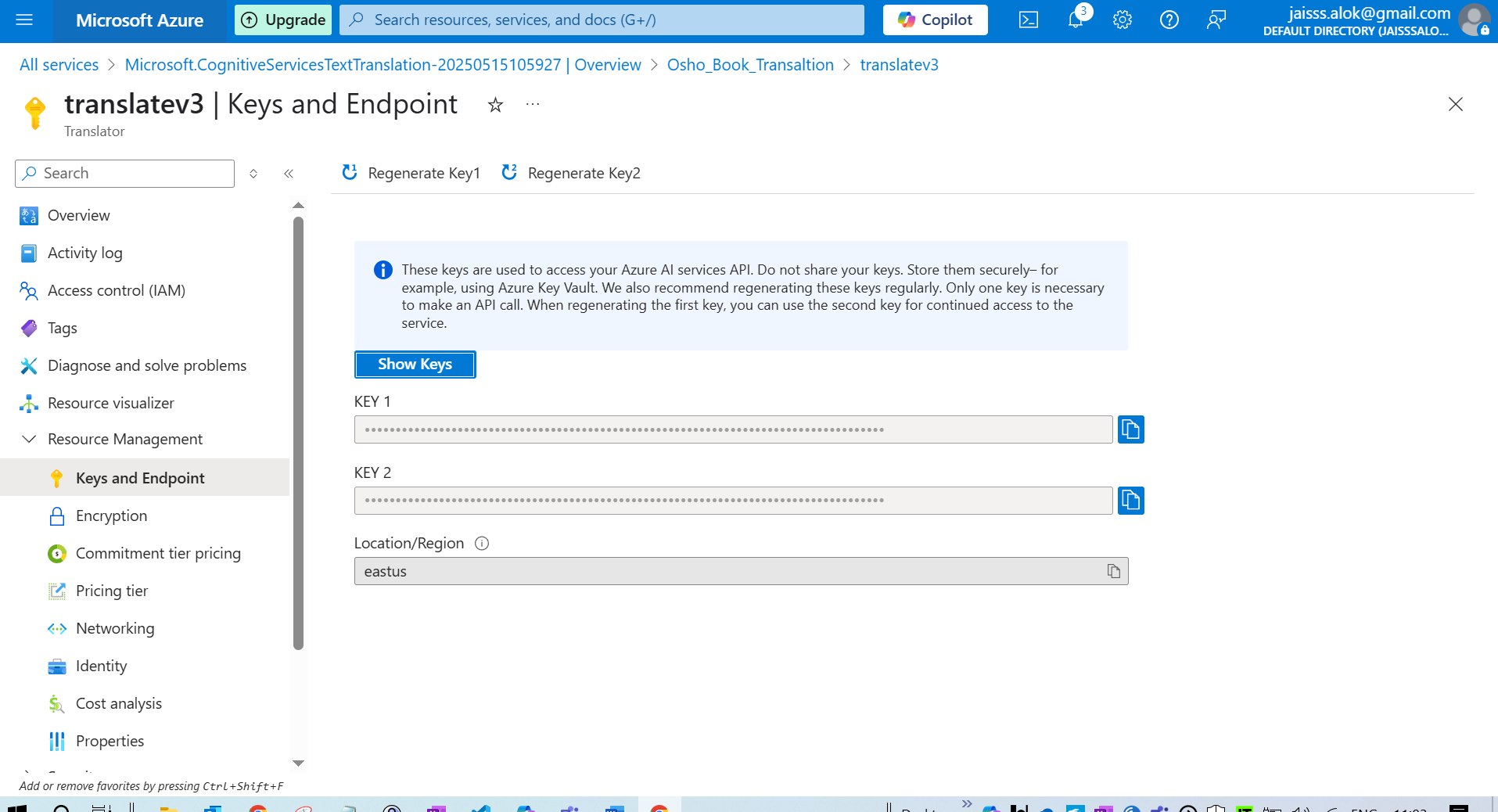This screenshot has width=1498, height=812.
Task: Open the Azure portal hamburger menu
Action: point(24,20)
